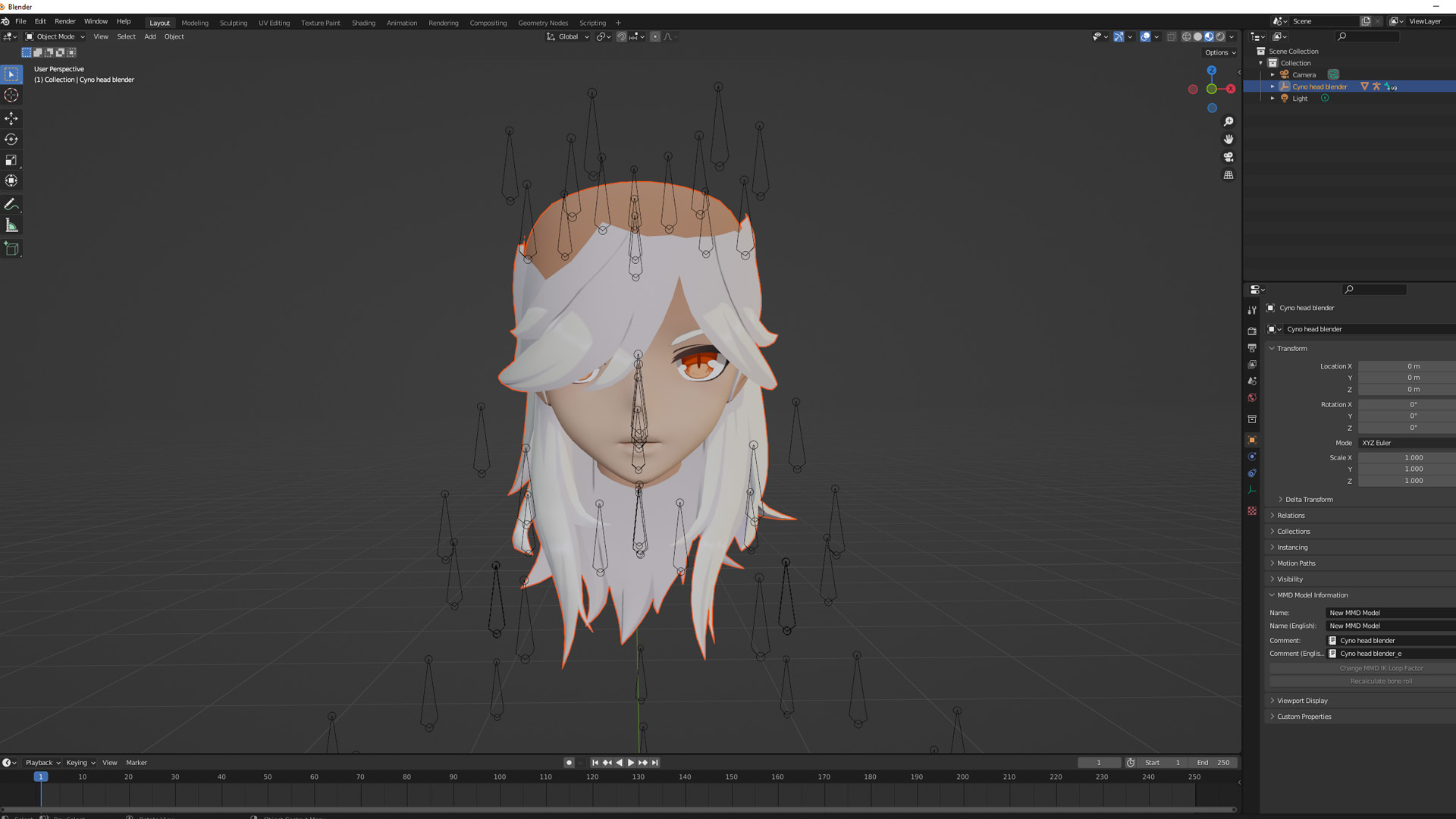Select the Annotate pencil tool
This screenshot has width=1456, height=819.
(x=11, y=205)
